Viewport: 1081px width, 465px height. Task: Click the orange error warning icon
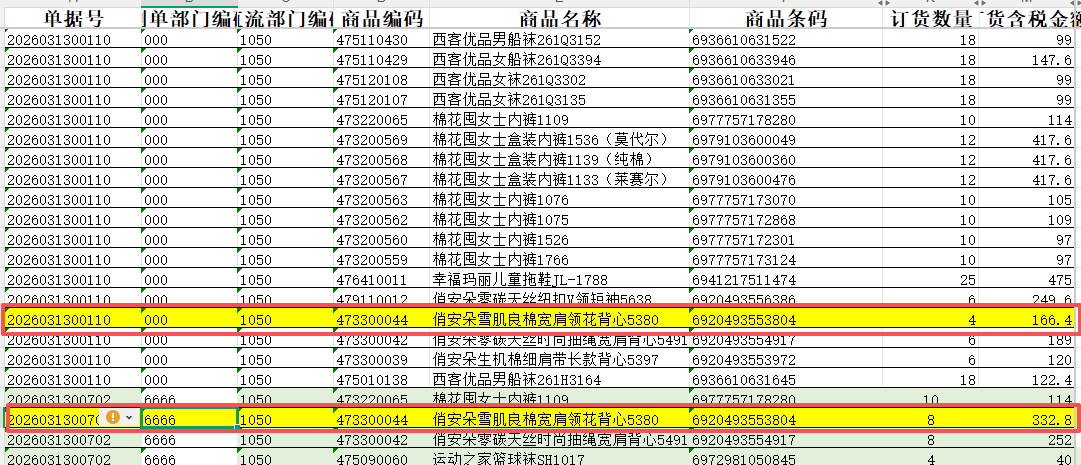(114, 419)
